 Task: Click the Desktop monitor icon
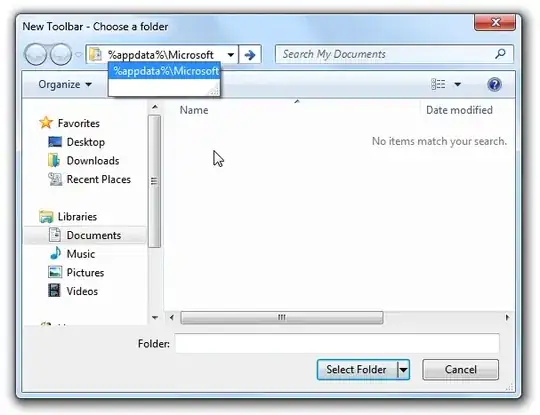[x=55, y=142]
